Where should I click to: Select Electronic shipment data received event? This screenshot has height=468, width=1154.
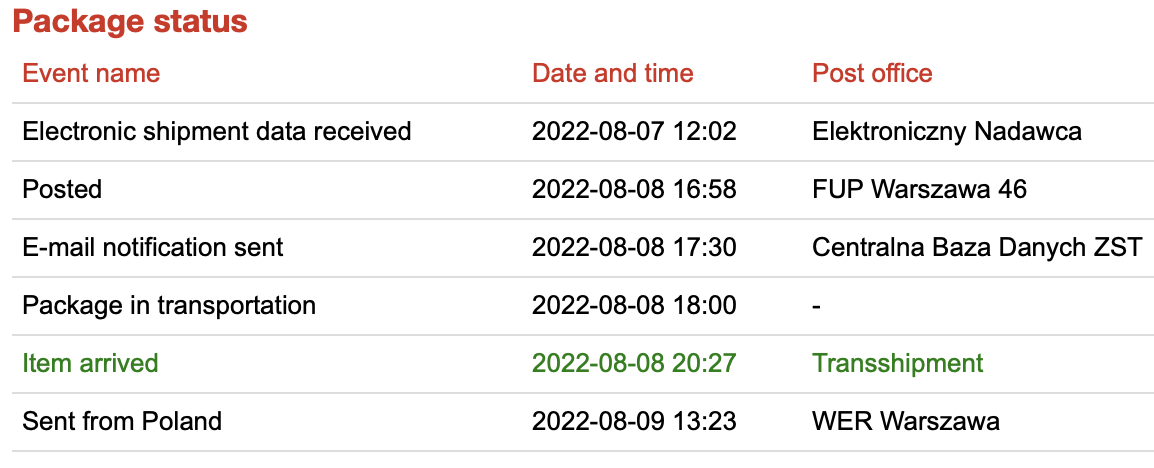217,131
